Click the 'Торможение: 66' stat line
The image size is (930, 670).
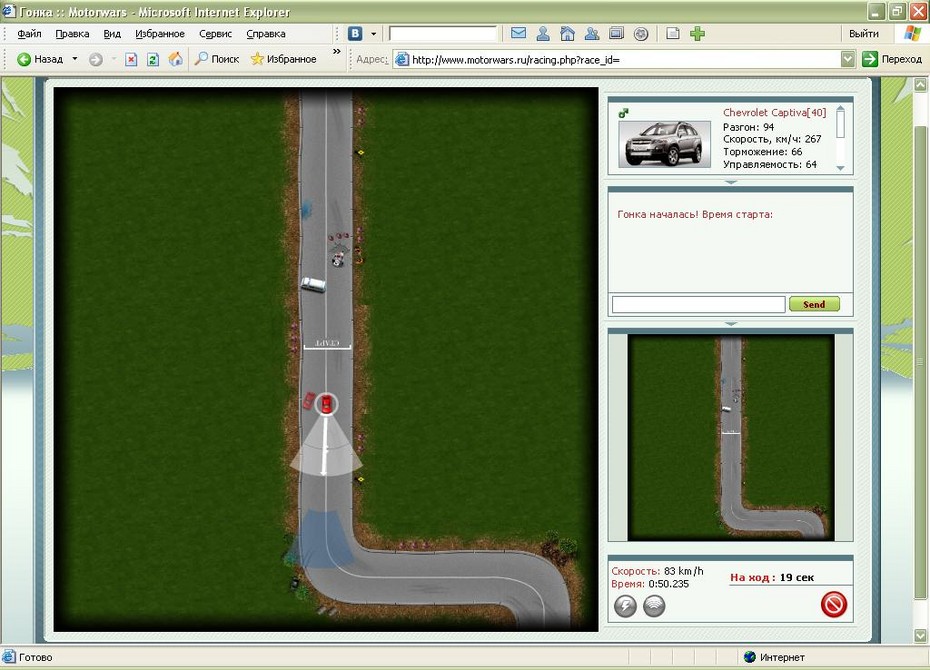click(762, 152)
